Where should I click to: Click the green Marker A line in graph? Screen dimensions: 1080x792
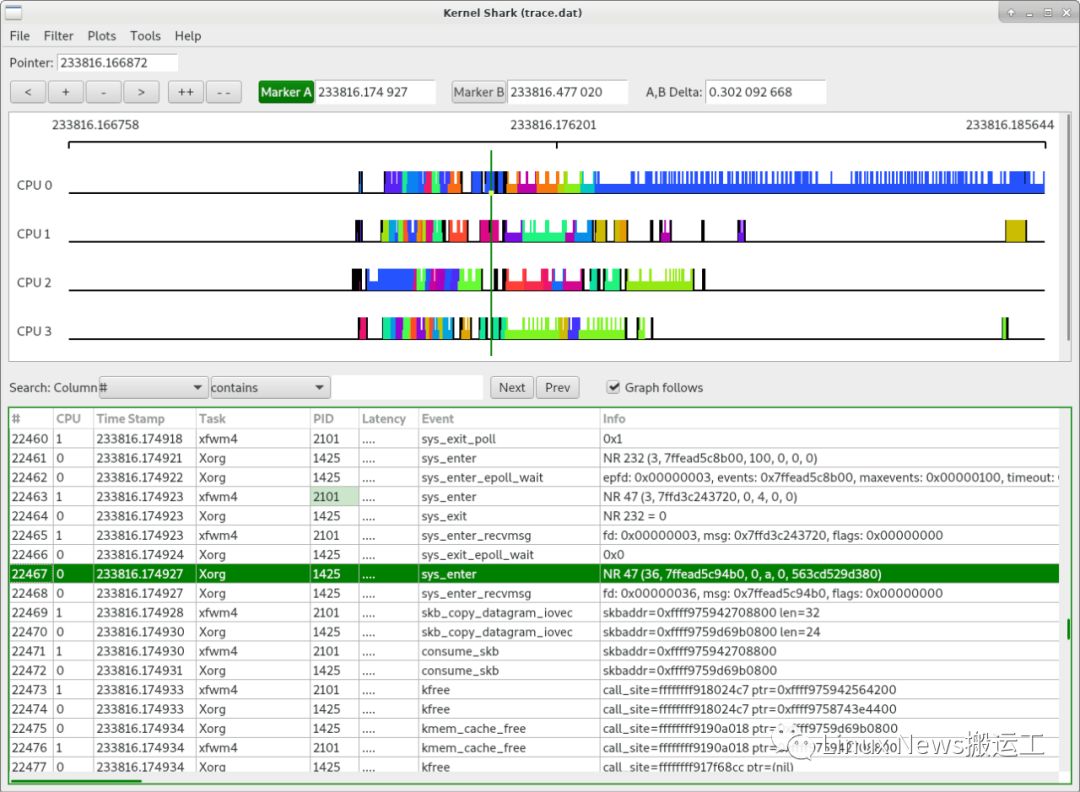(491, 253)
